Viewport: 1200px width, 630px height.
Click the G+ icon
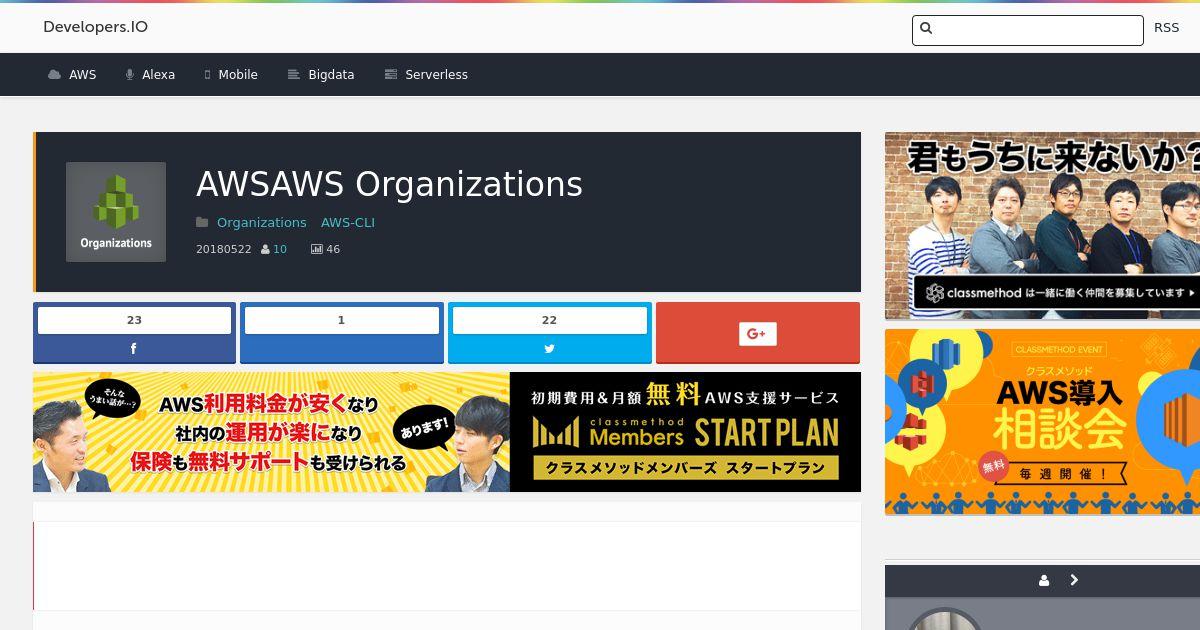tap(758, 334)
